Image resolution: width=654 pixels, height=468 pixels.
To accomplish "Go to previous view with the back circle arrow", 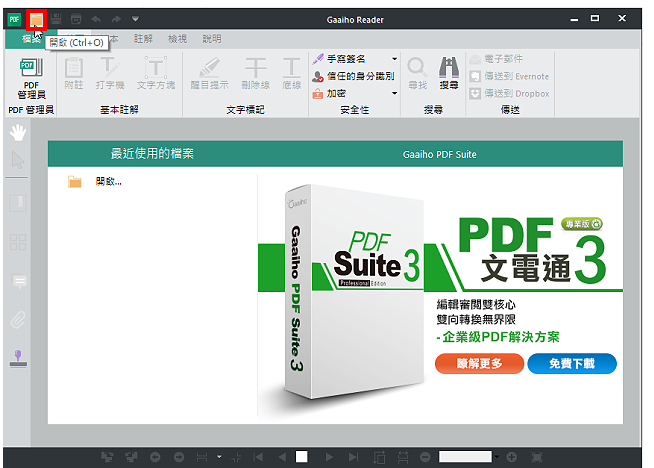I will coord(155,458).
